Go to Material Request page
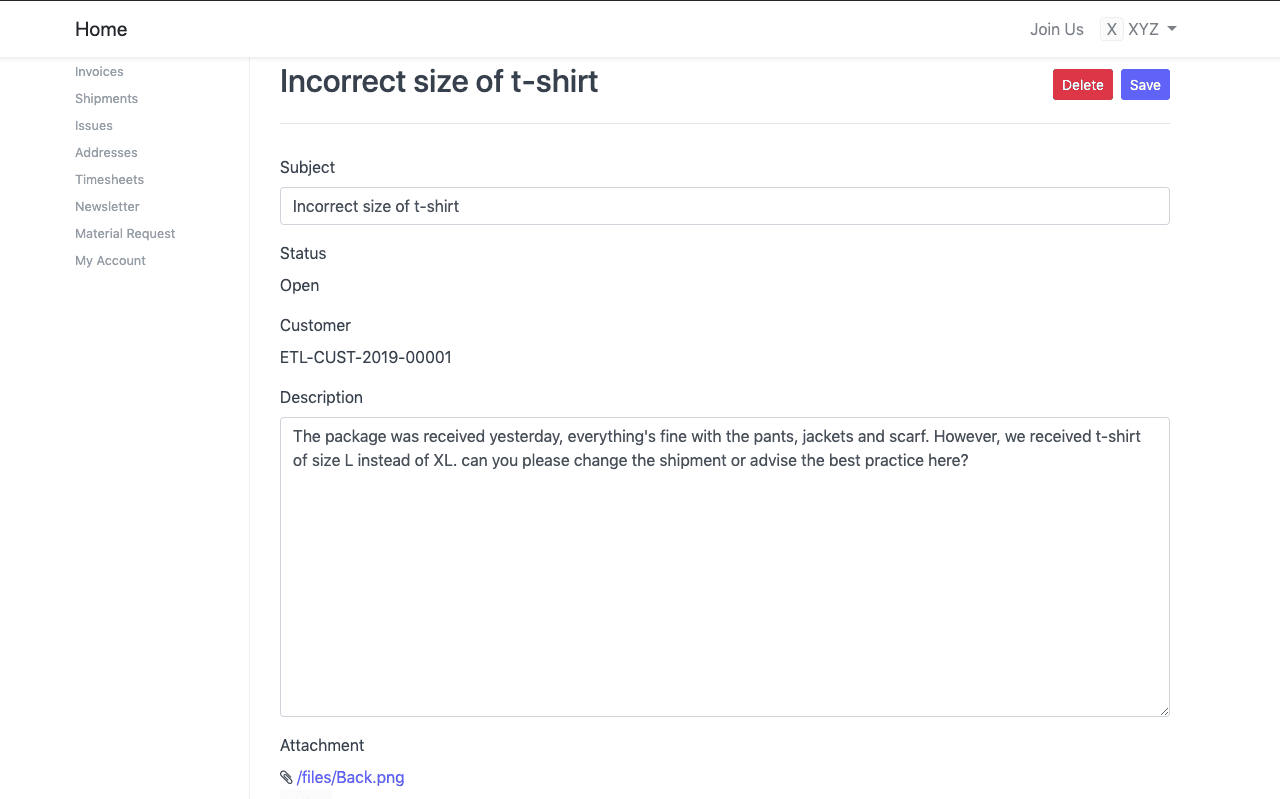Viewport: 1280px width, 799px height. click(x=125, y=234)
